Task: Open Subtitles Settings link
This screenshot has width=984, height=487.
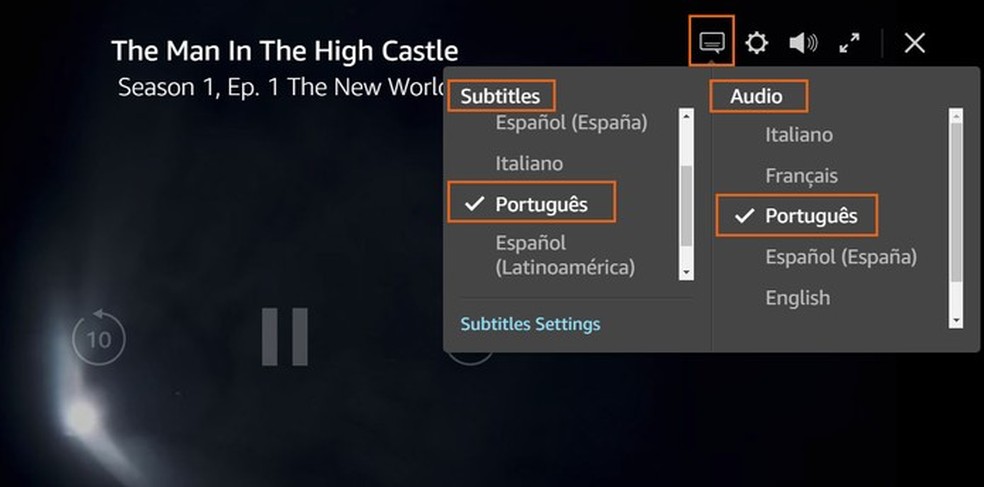Action: [530, 324]
